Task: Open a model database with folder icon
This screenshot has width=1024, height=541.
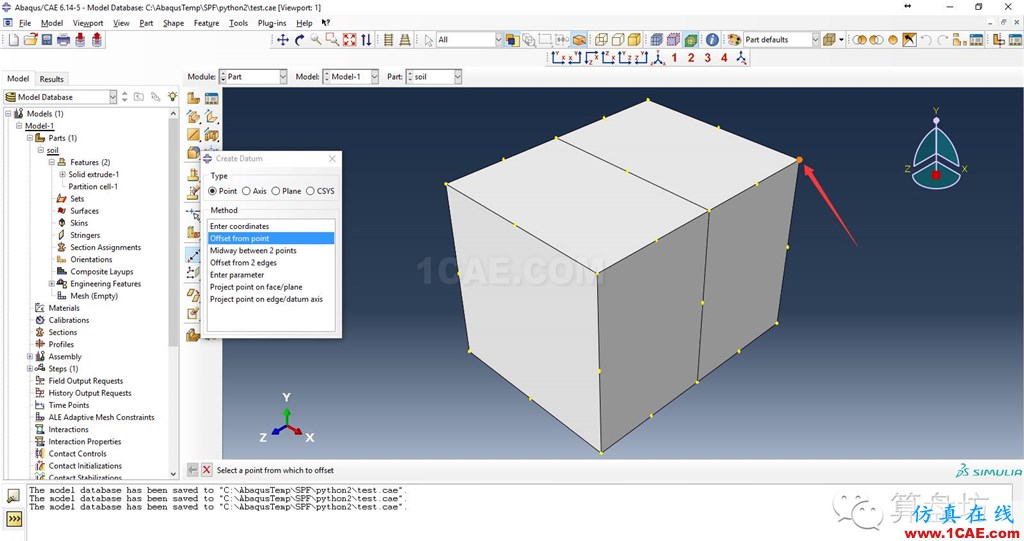Action: click(31, 41)
